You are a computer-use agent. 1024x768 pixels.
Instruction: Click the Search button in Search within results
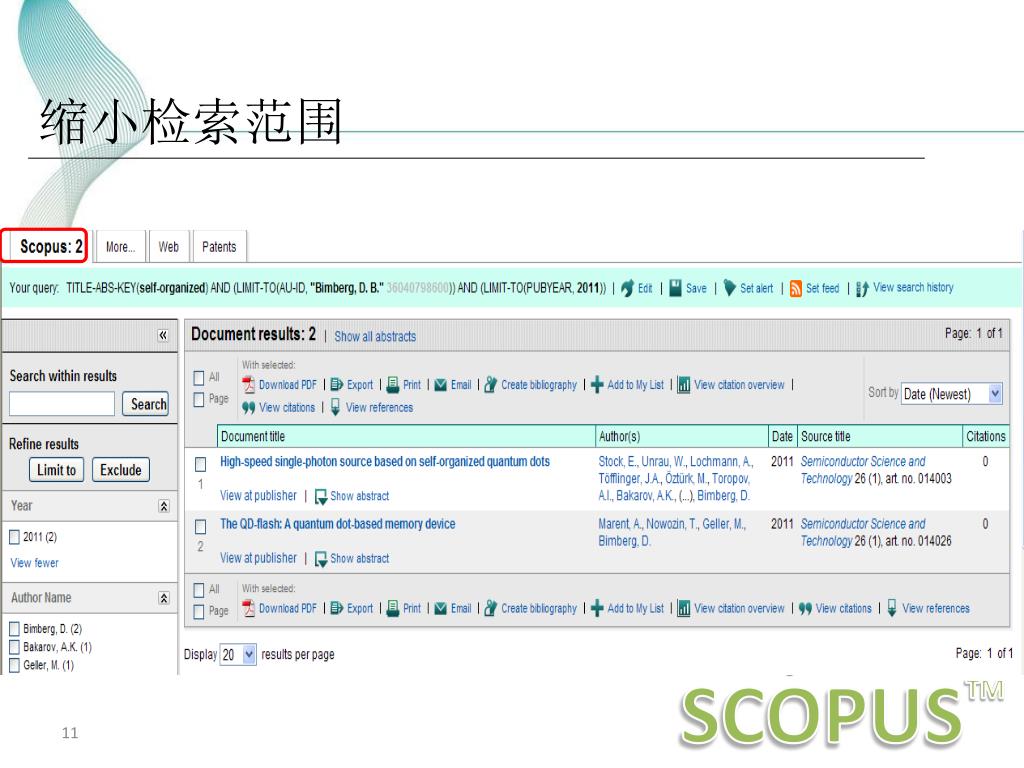tap(145, 404)
